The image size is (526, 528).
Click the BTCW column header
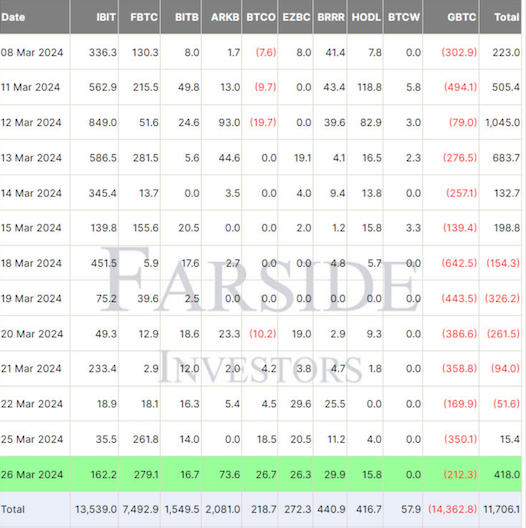point(403,17)
